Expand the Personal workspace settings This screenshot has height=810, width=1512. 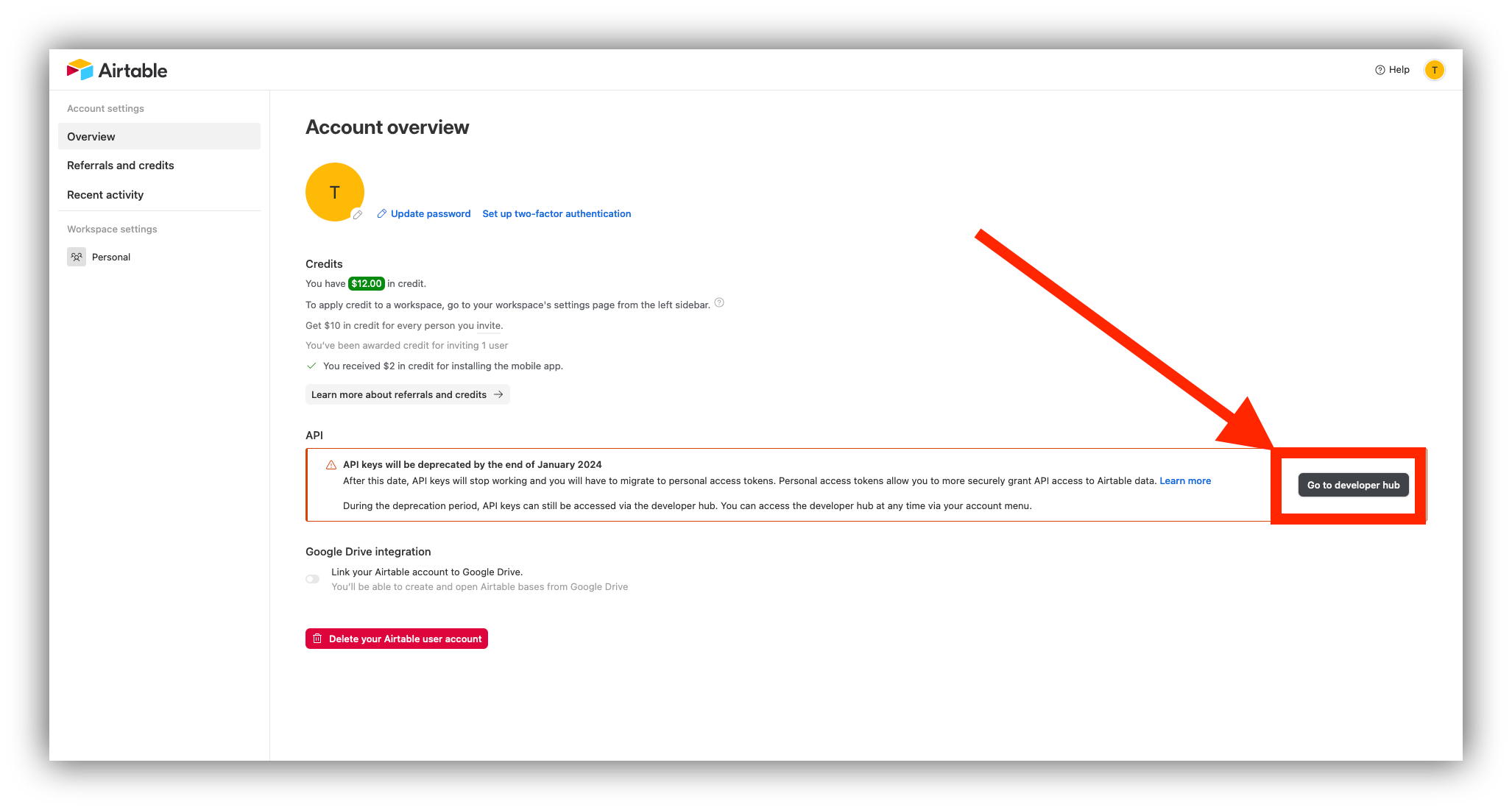(x=110, y=257)
